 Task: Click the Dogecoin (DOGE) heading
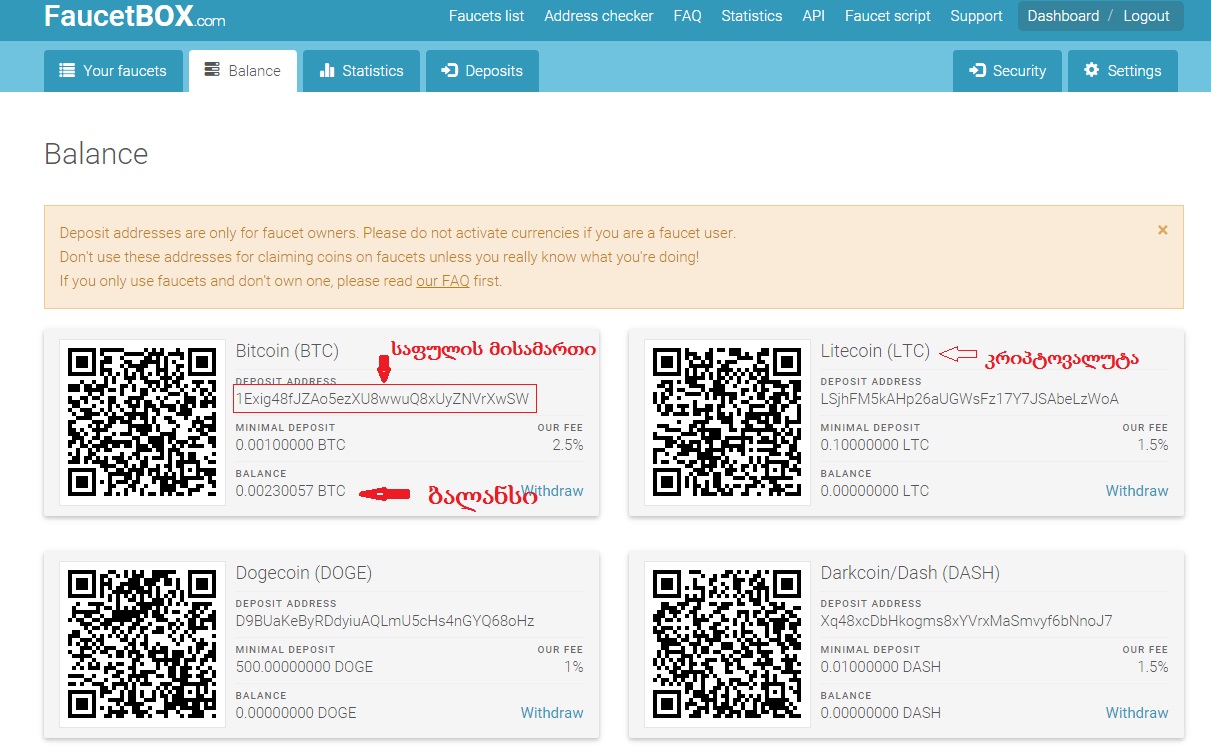tap(304, 573)
